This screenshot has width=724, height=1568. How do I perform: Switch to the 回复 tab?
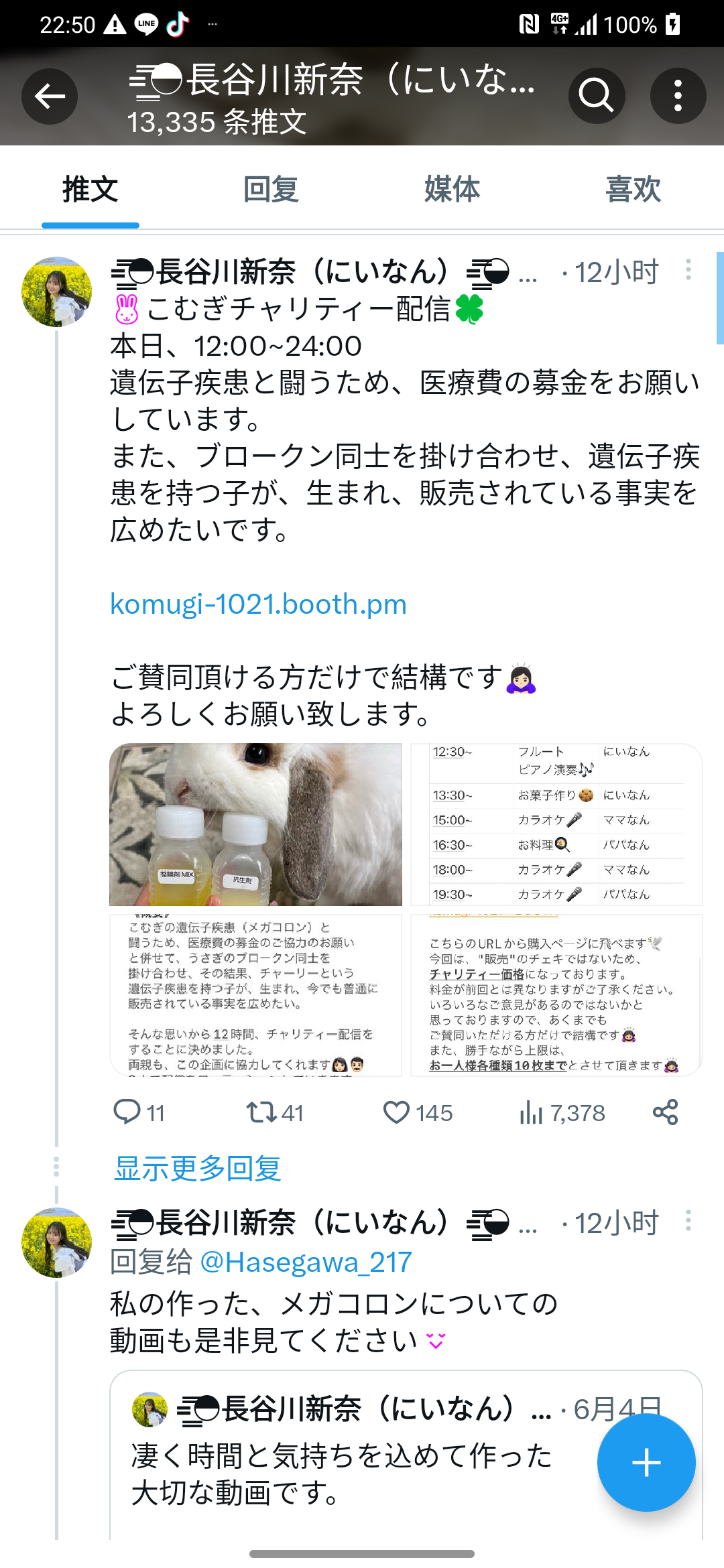click(x=271, y=189)
